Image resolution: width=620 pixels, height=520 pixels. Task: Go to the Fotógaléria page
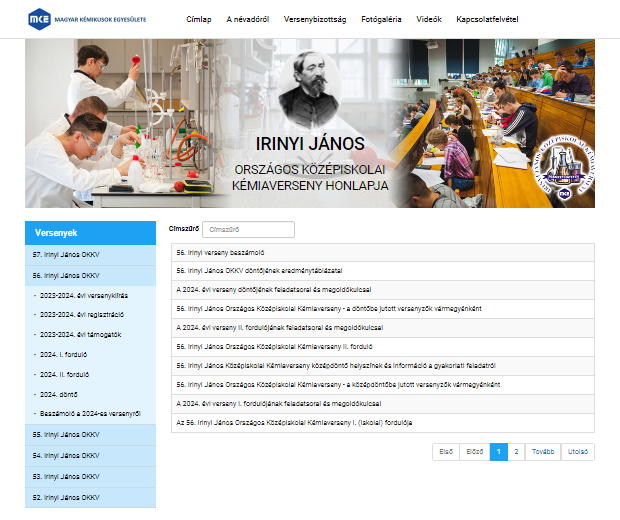(x=381, y=19)
